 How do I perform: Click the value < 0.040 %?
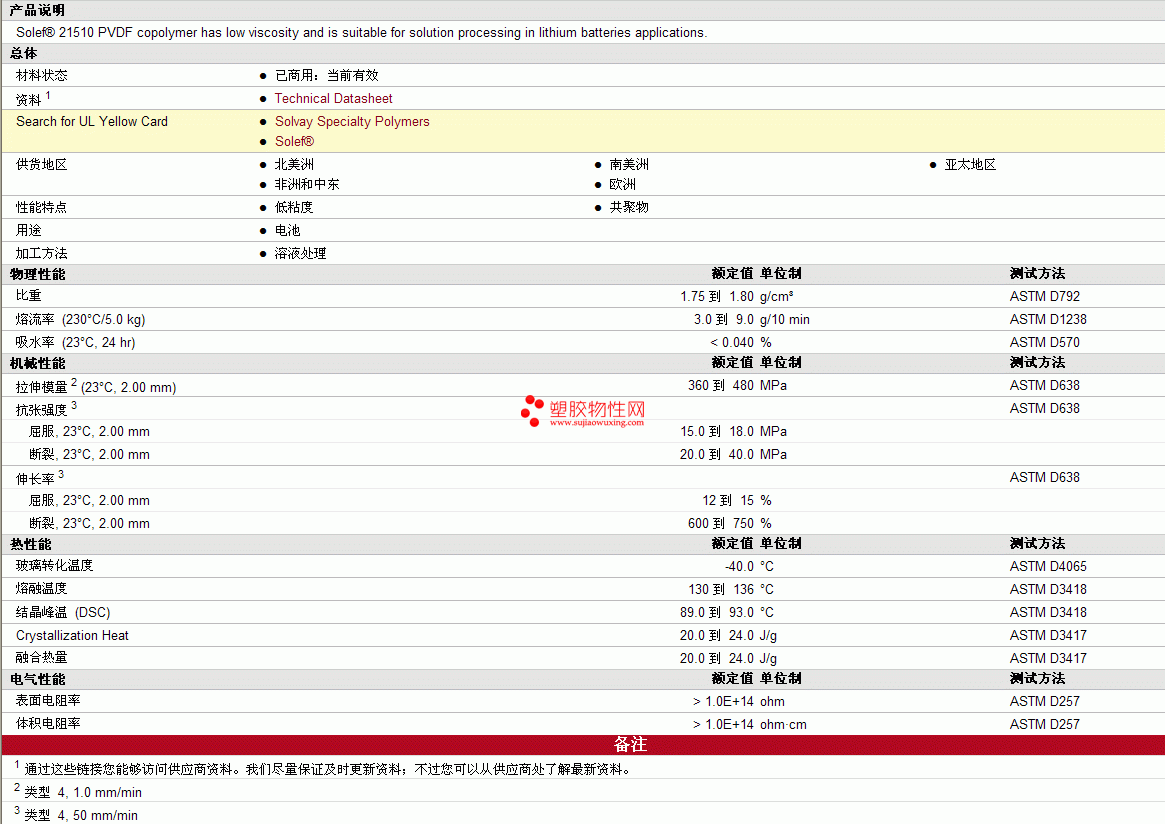click(741, 343)
